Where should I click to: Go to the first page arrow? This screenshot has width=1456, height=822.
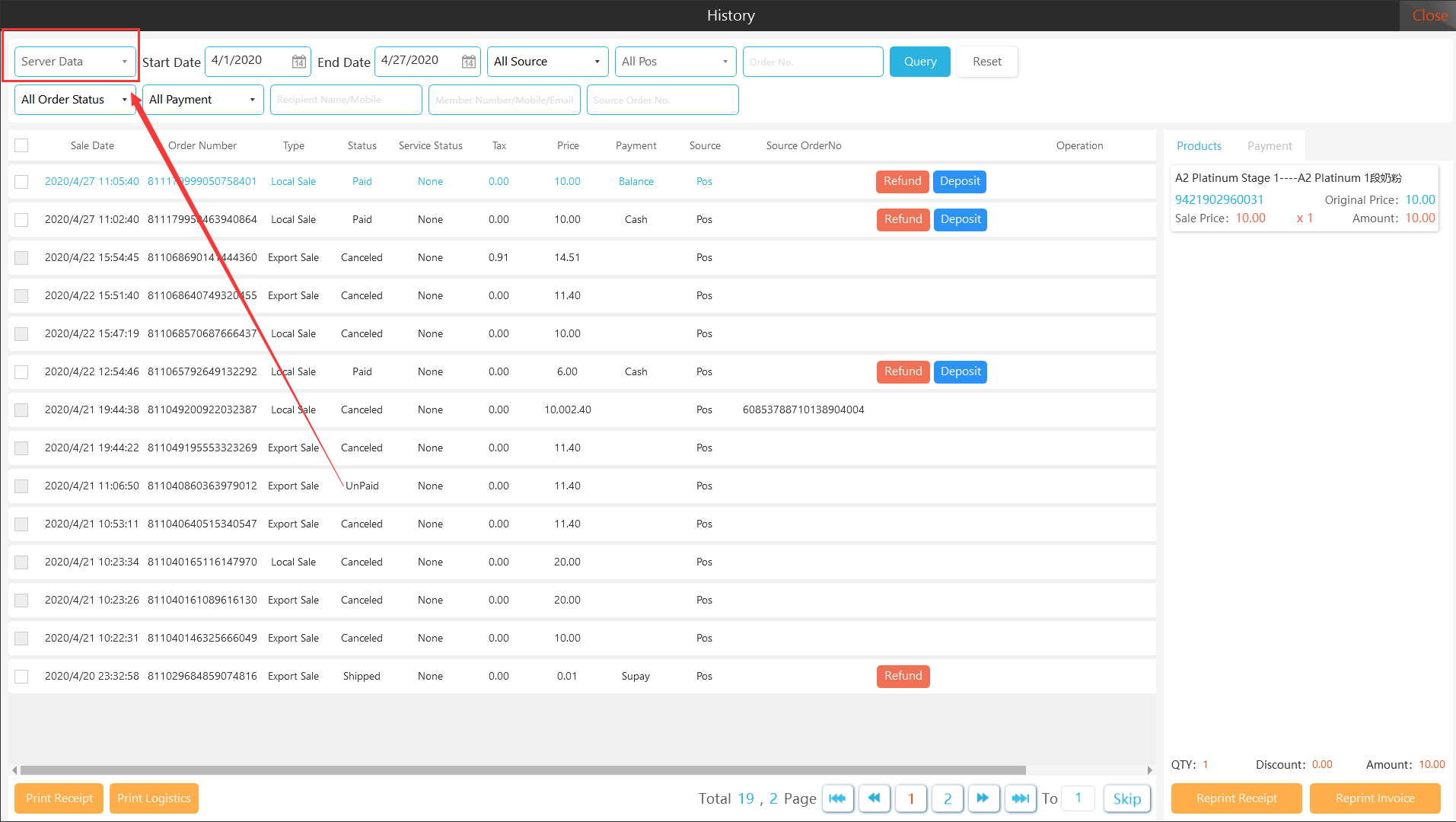tap(837, 798)
